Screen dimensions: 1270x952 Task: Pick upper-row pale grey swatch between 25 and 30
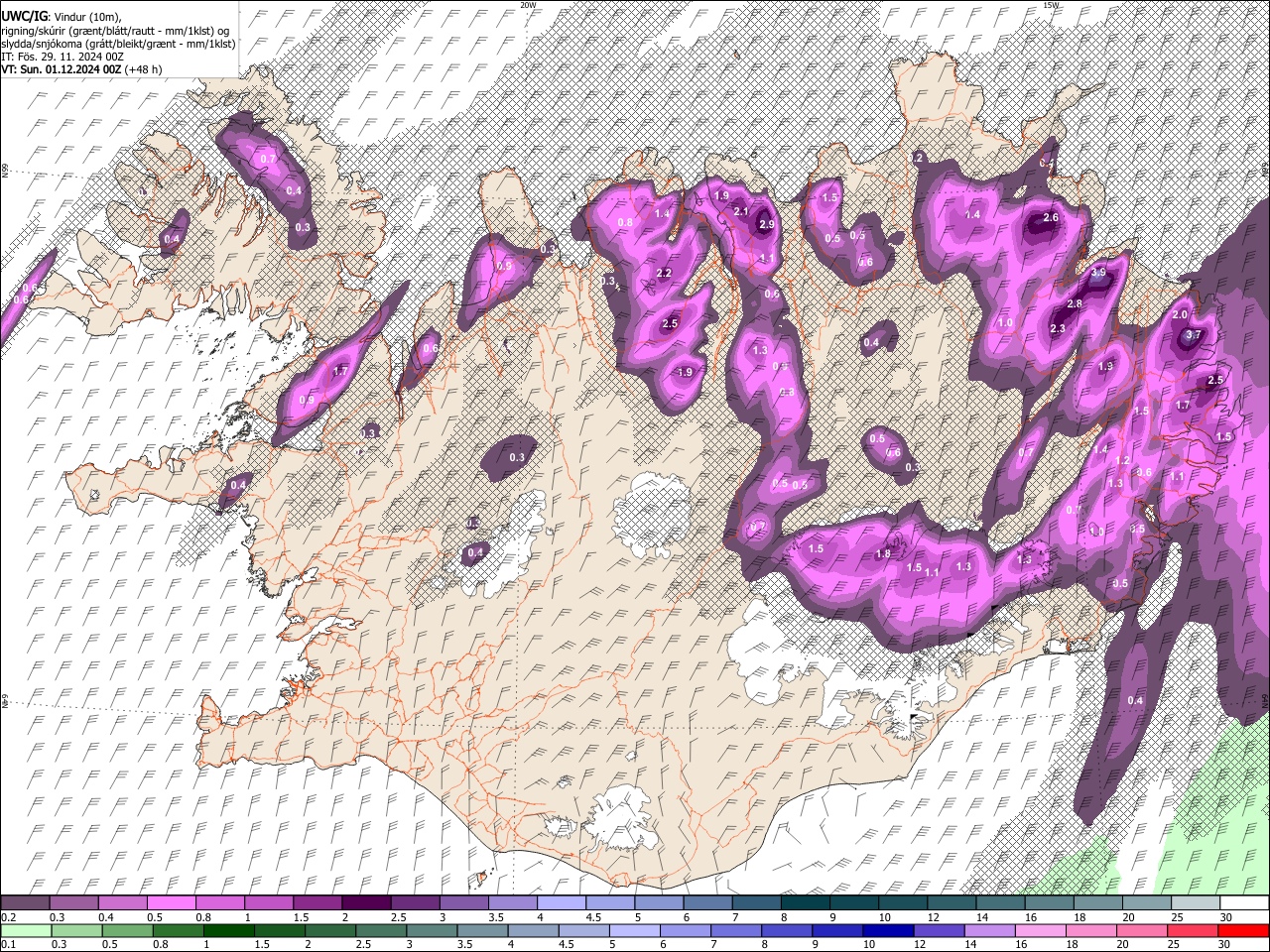pos(1196,903)
